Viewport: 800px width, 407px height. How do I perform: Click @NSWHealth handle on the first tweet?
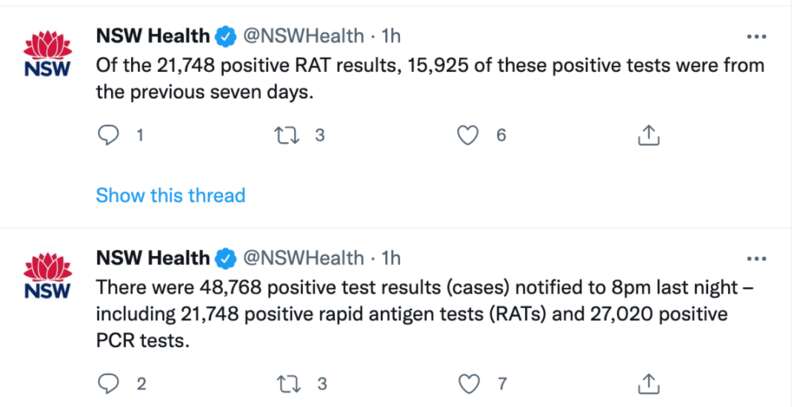point(303,36)
